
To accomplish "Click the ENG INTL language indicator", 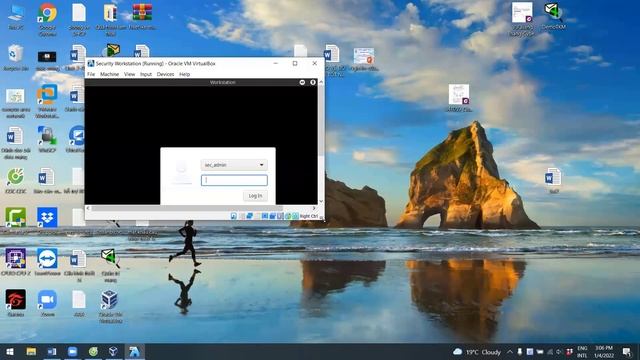I will pyautogui.click(x=582, y=352).
